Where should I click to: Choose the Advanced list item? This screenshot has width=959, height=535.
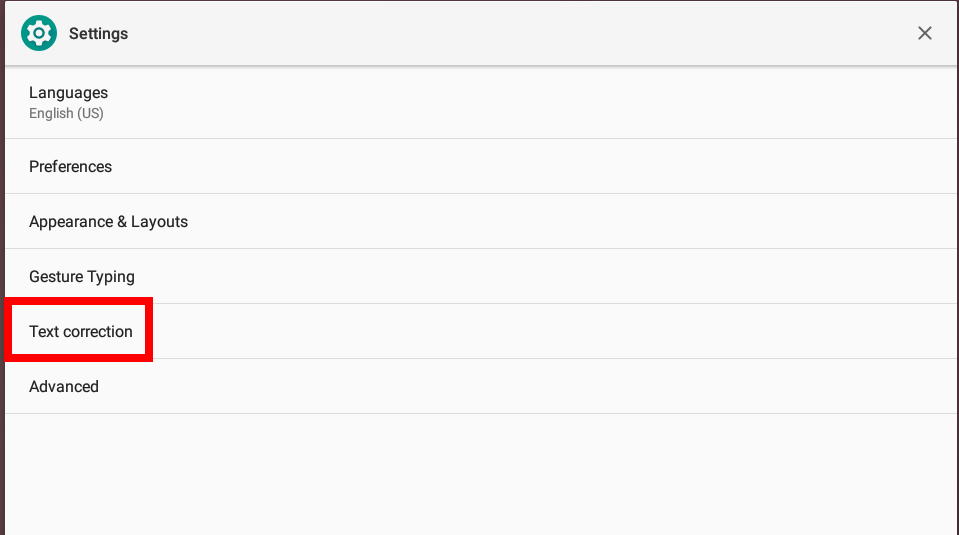tap(480, 386)
